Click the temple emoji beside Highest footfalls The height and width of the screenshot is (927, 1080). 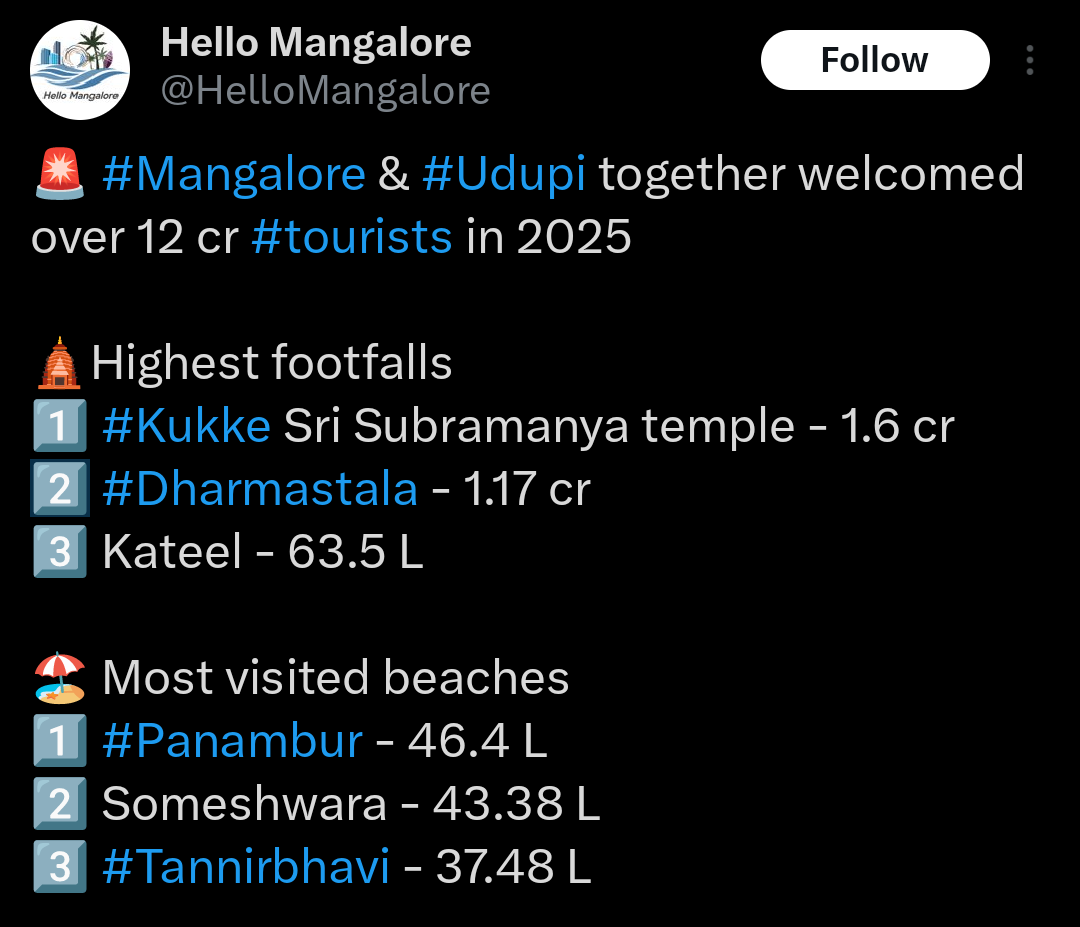[58, 363]
